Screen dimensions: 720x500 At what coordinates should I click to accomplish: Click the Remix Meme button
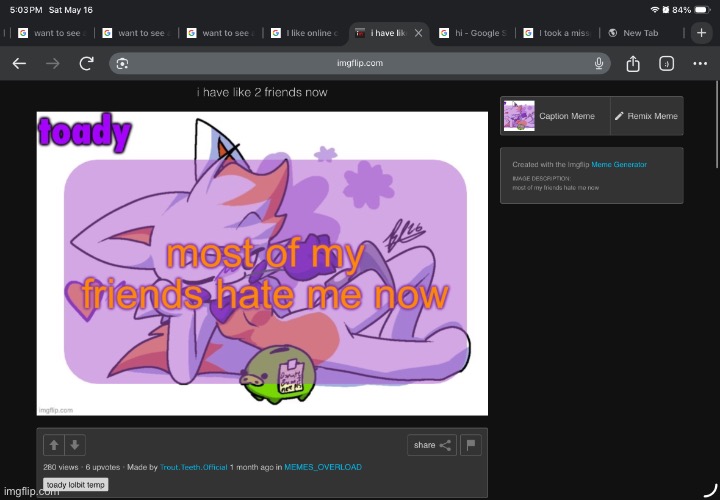pyautogui.click(x=647, y=116)
